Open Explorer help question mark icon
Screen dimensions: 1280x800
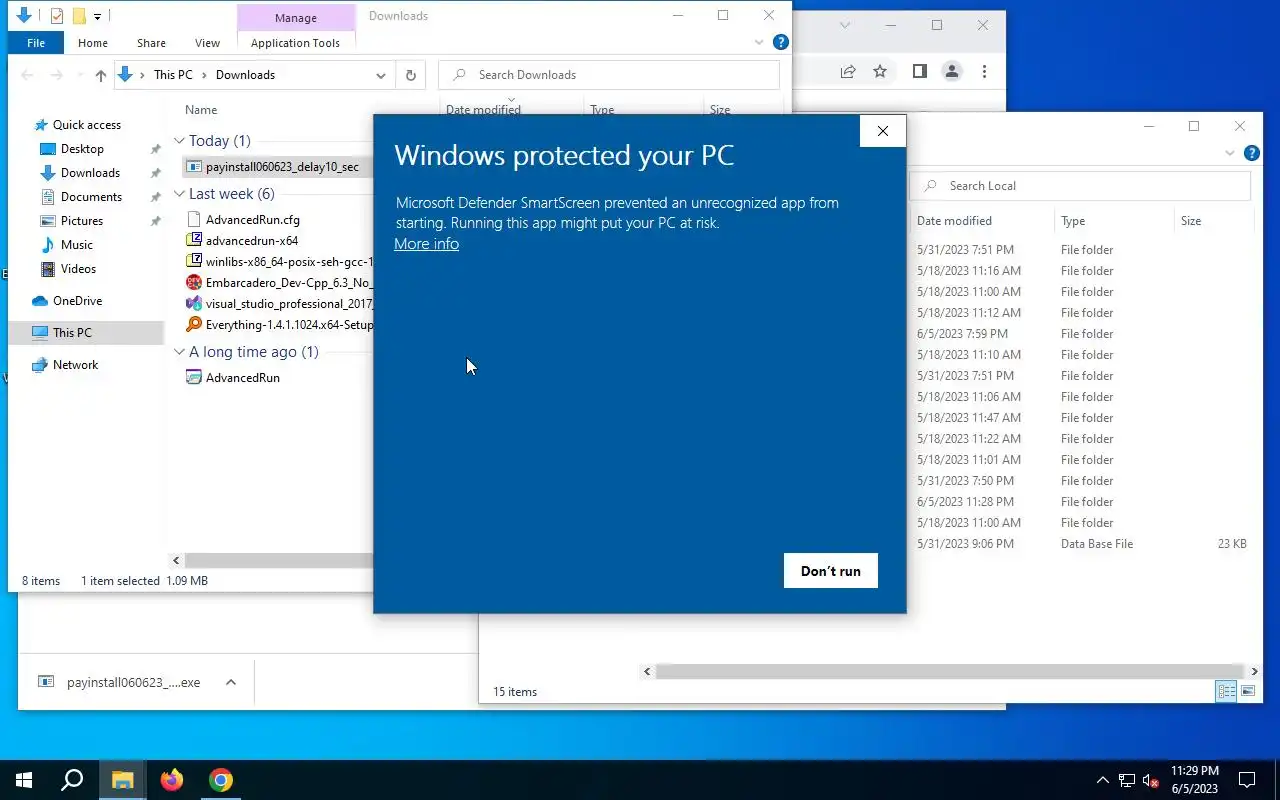click(x=781, y=42)
